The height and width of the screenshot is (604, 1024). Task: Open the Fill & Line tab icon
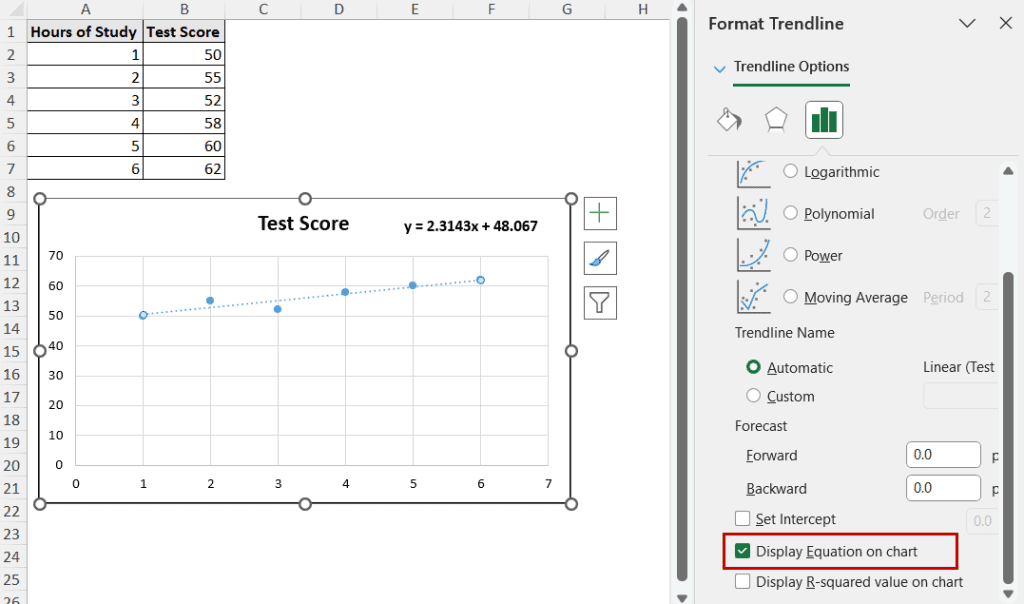click(728, 118)
